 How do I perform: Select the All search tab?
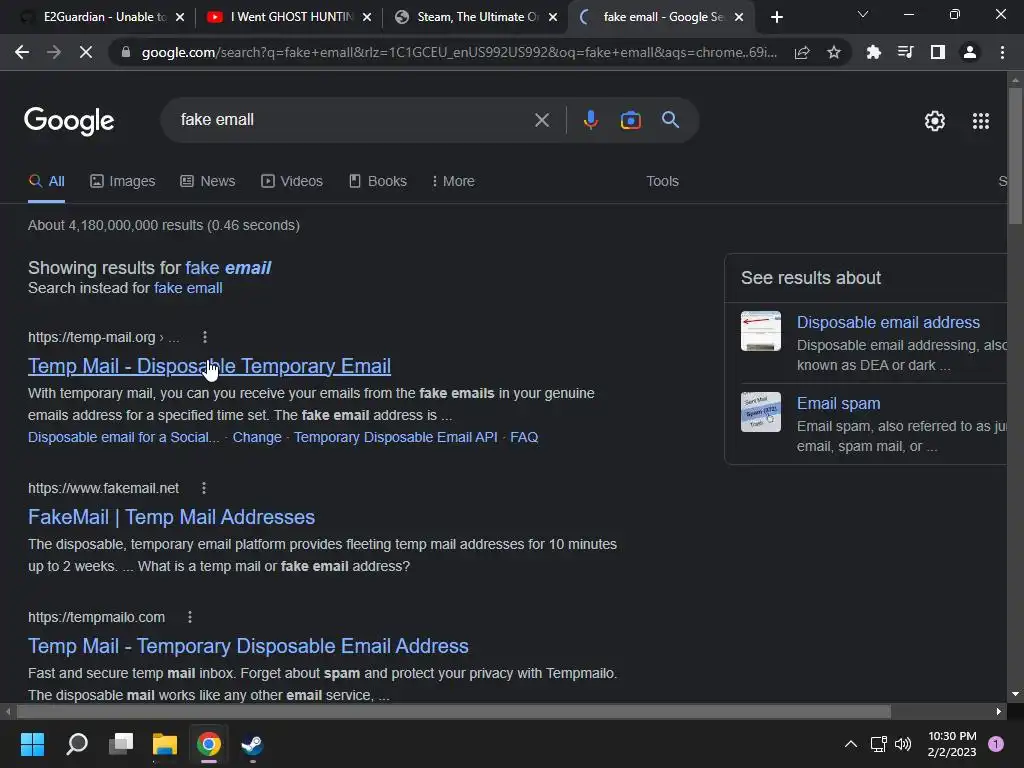point(46,181)
